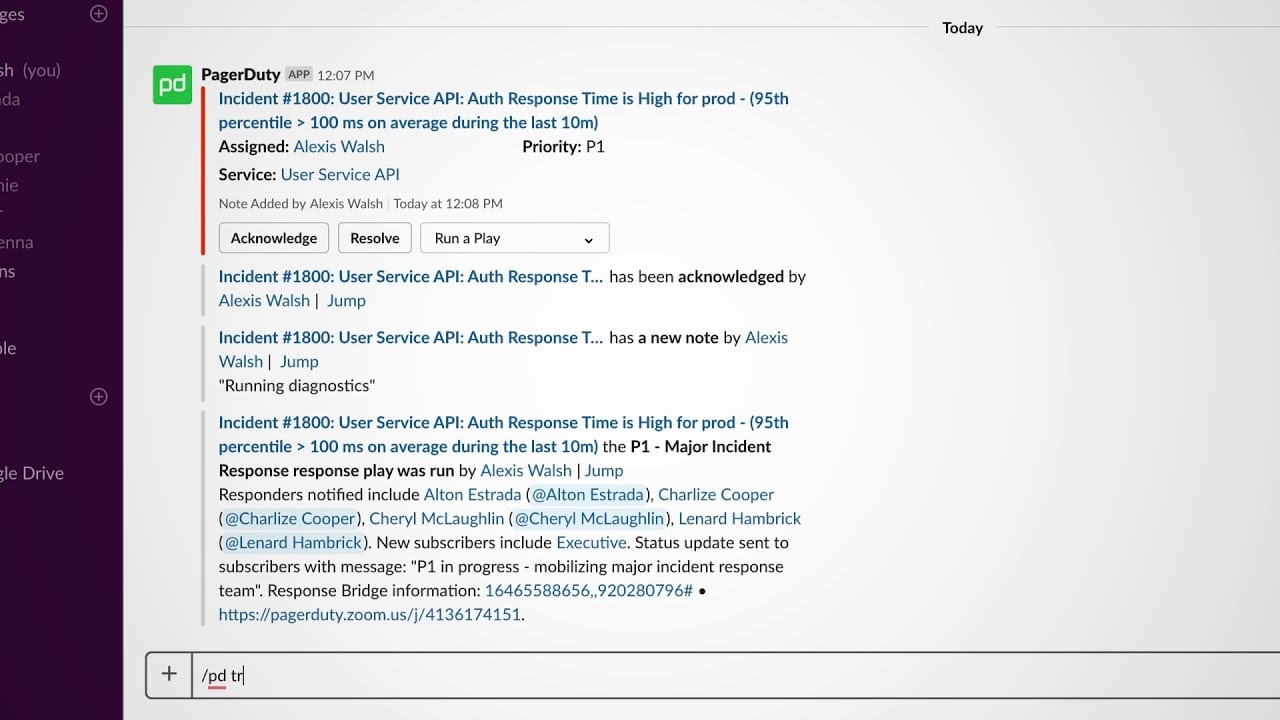Image resolution: width=1280 pixels, height=720 pixels.
Task: Click Jump link in the new note message
Action: [x=299, y=361]
